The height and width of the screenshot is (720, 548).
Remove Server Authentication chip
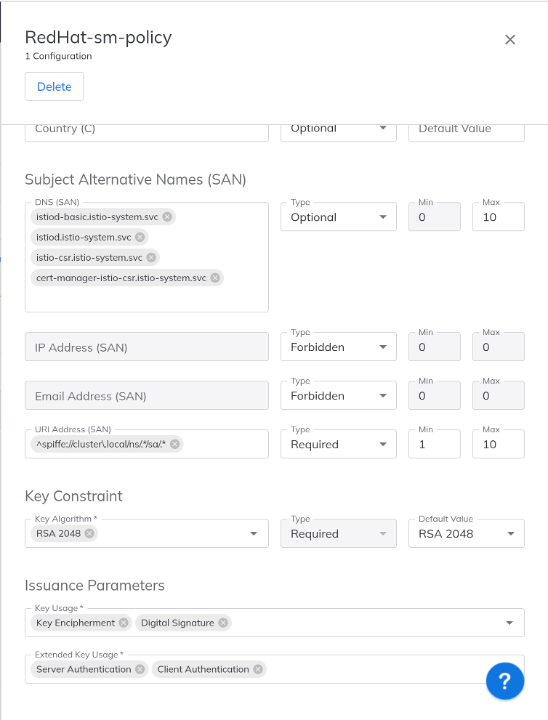140,669
